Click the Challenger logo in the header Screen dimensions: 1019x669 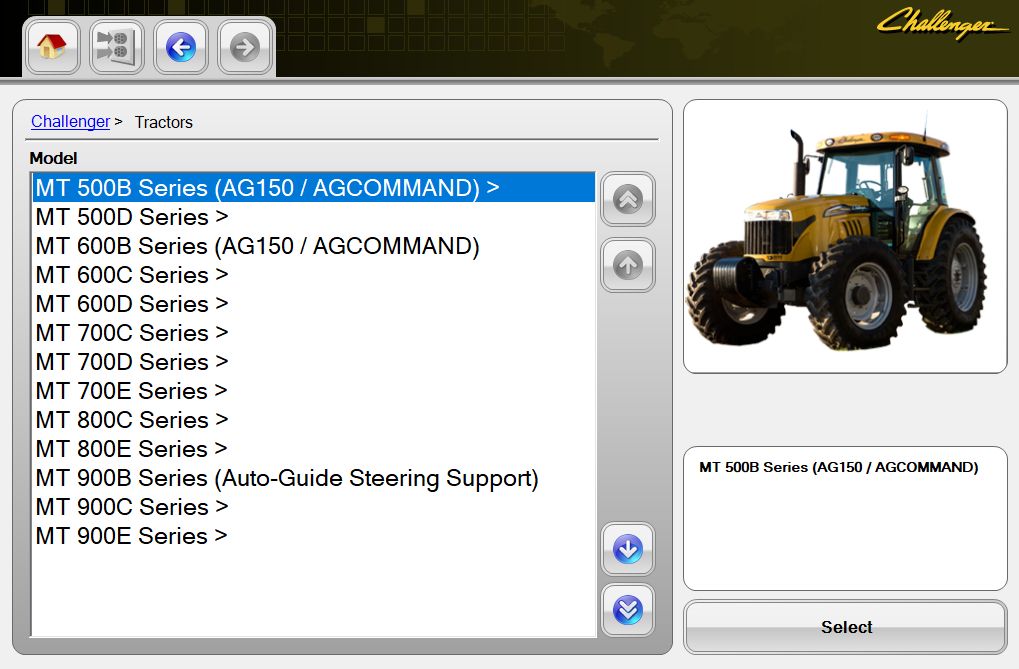coord(941,22)
